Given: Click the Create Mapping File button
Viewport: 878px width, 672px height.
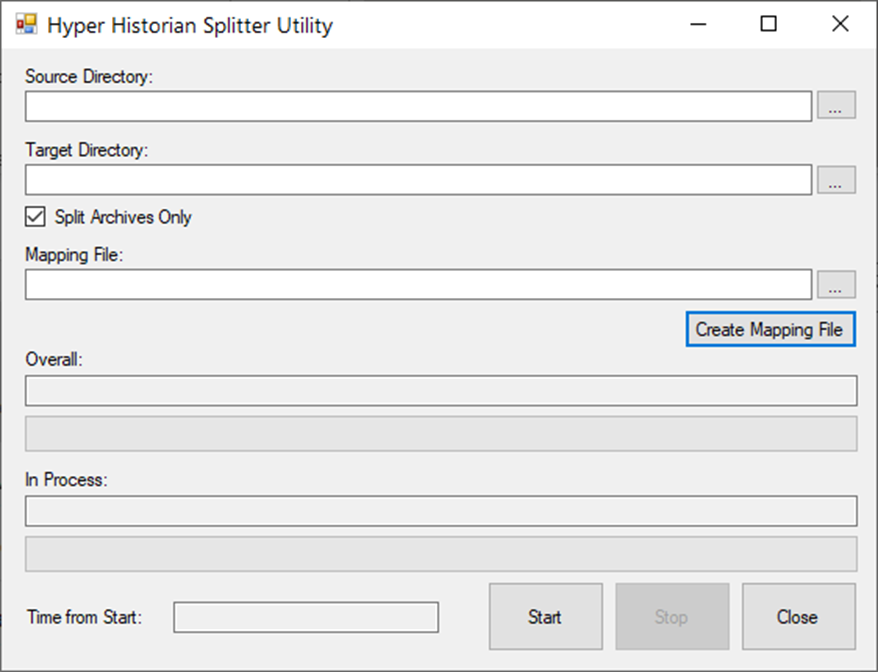Looking at the screenshot, I should [x=770, y=329].
